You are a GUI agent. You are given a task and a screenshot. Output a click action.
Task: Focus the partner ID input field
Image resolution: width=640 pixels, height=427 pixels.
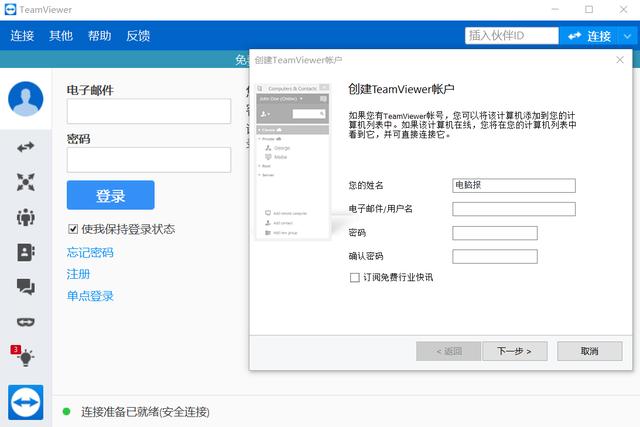pyautogui.click(x=512, y=36)
